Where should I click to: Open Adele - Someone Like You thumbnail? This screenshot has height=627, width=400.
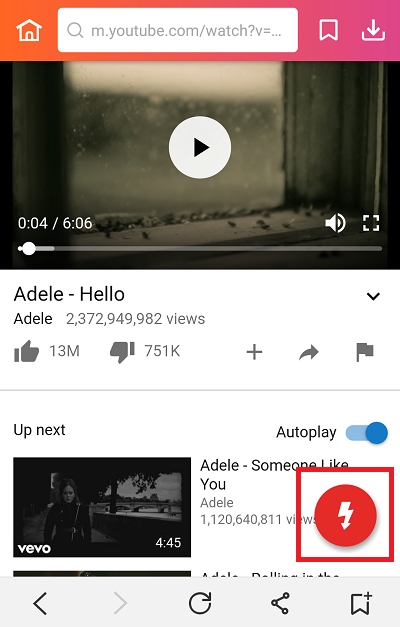coord(102,507)
